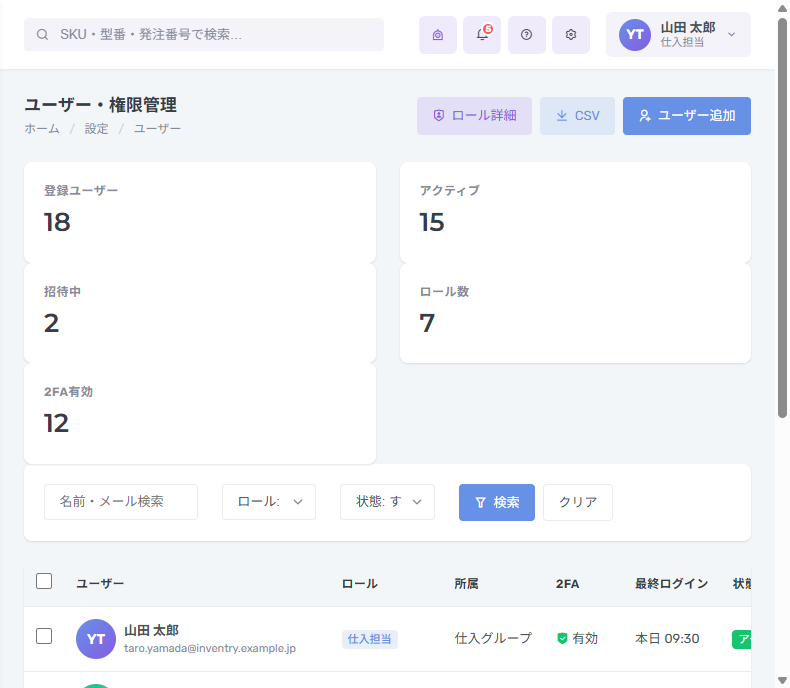The image size is (790, 688).
Task: Open the warehouse home icon button
Action: click(x=438, y=35)
